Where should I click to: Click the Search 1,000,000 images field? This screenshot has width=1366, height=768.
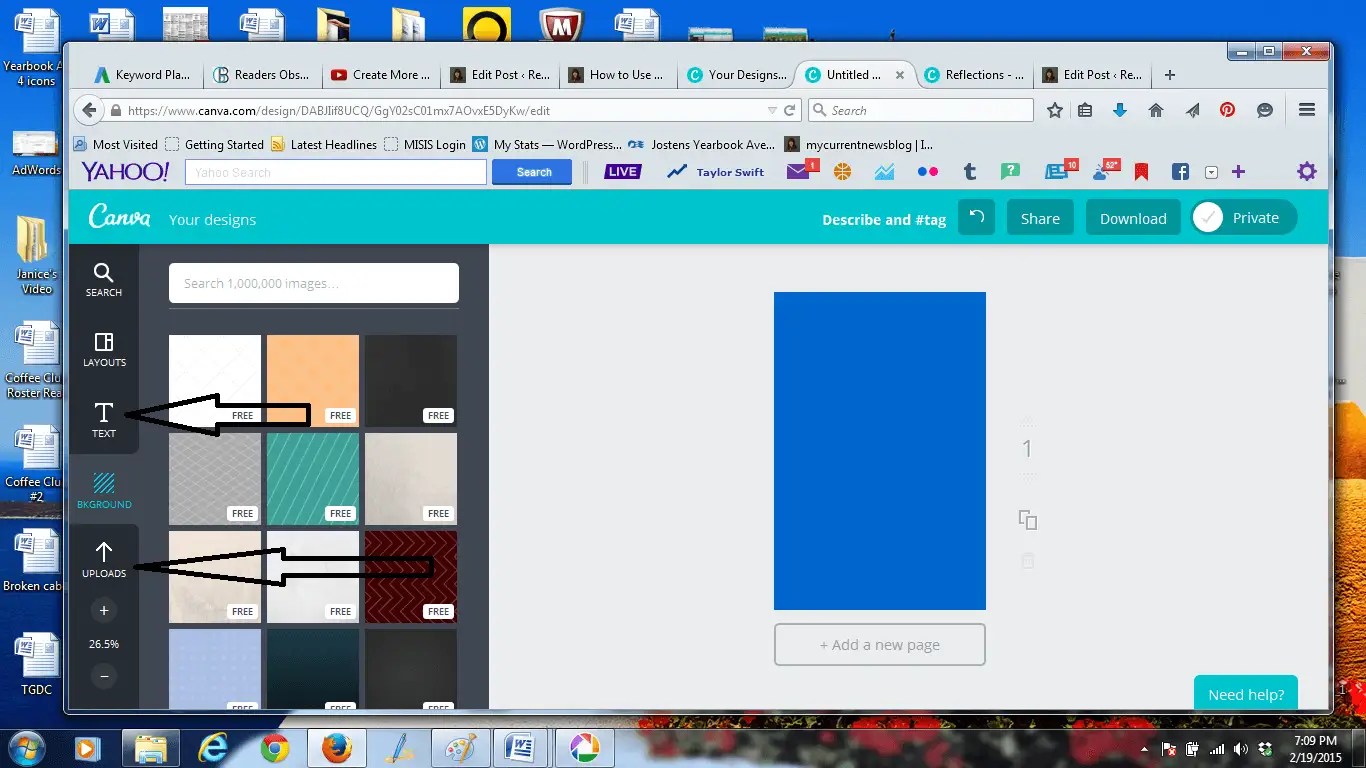coord(314,283)
